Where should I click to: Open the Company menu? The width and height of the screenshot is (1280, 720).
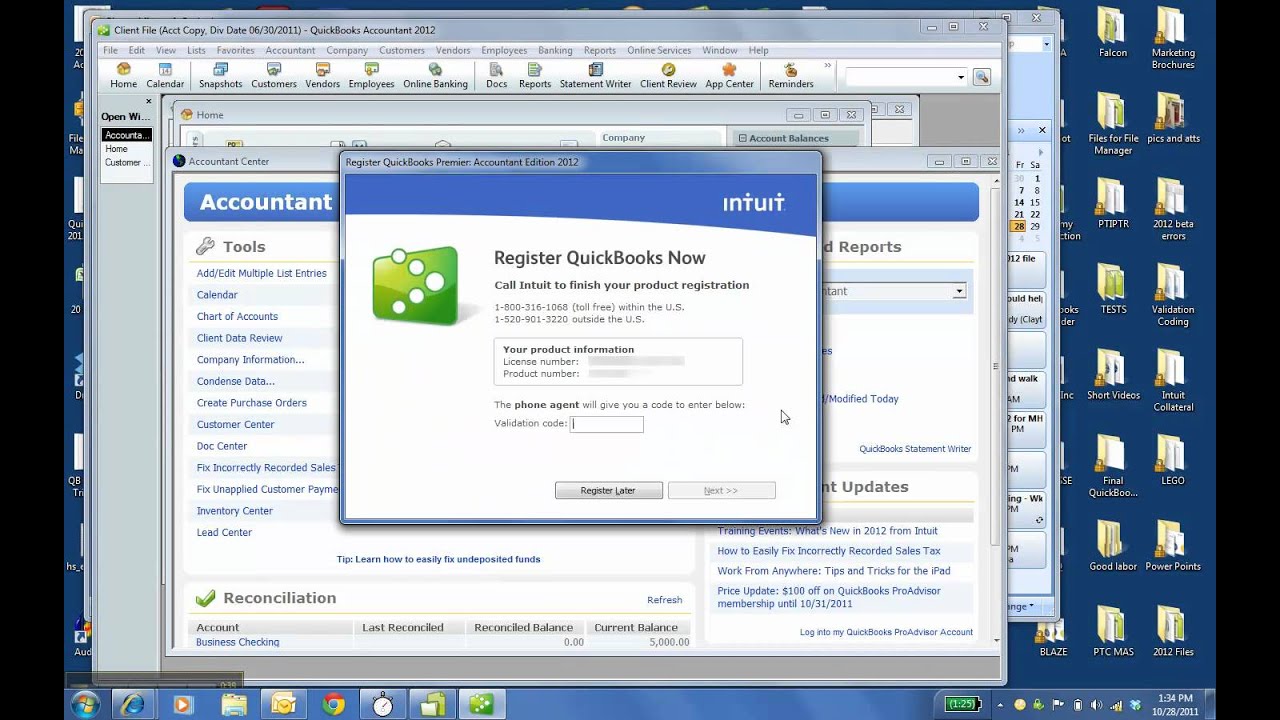[347, 50]
